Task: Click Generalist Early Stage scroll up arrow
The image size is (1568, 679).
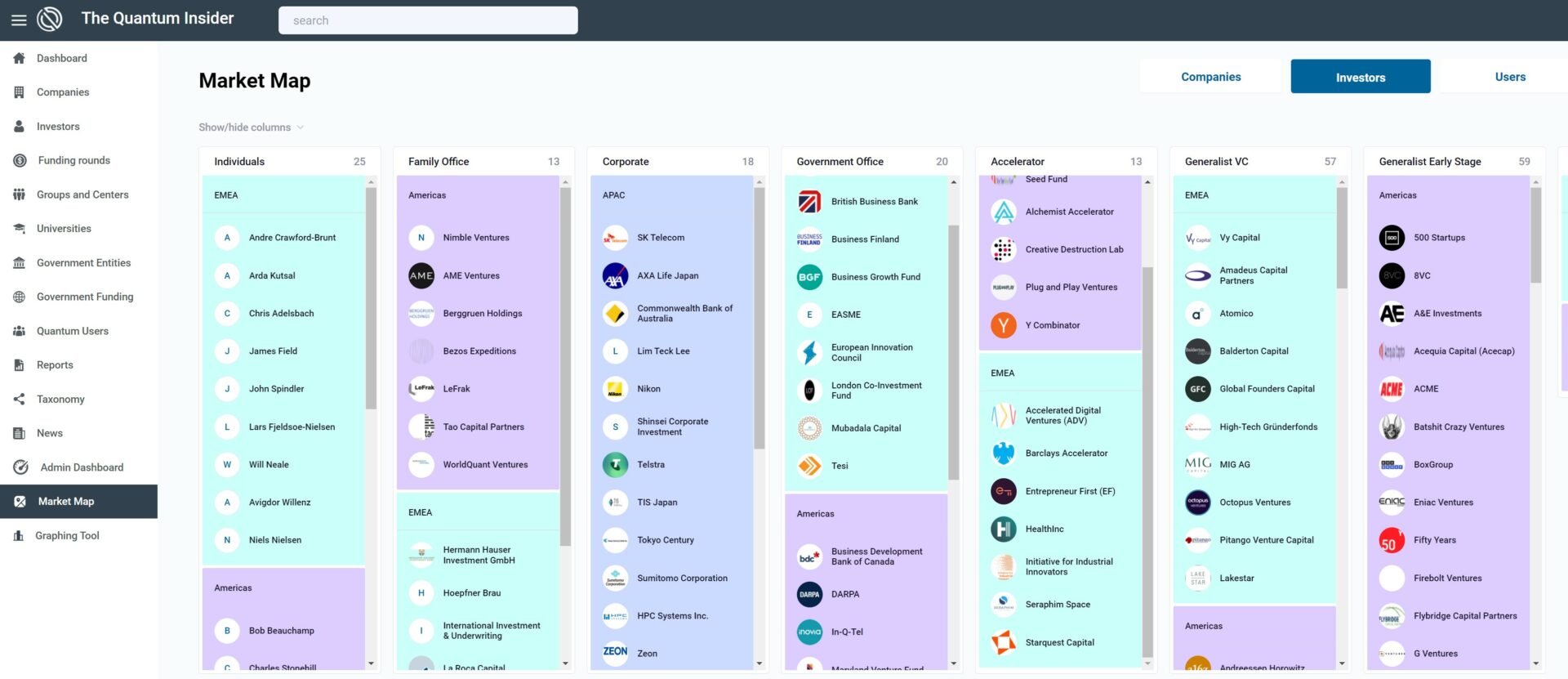Action: click(x=1536, y=182)
